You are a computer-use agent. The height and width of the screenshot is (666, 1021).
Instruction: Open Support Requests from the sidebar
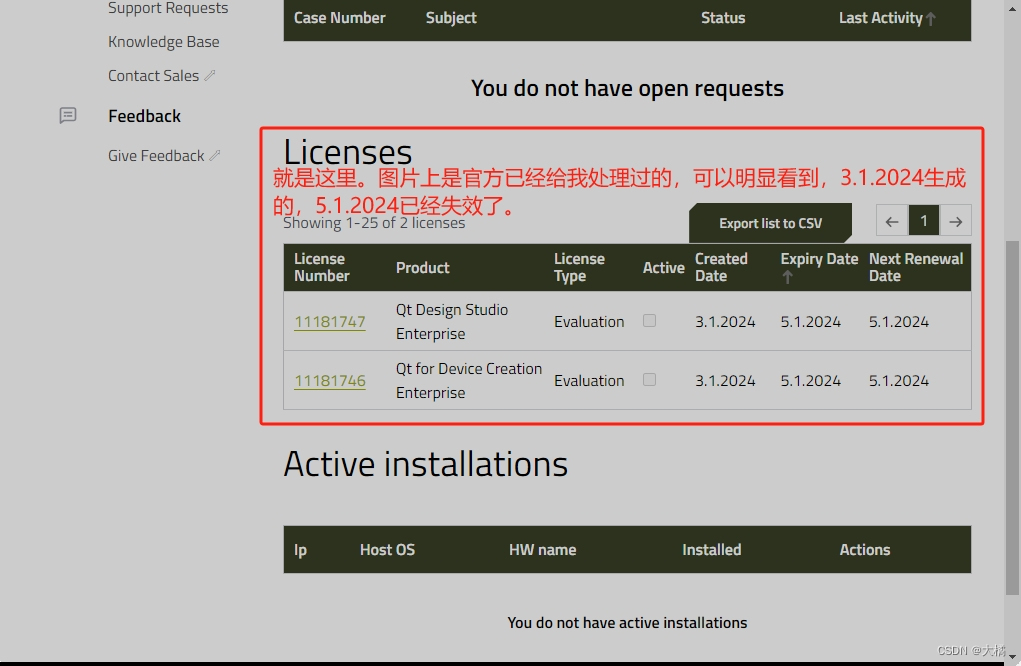coord(168,8)
